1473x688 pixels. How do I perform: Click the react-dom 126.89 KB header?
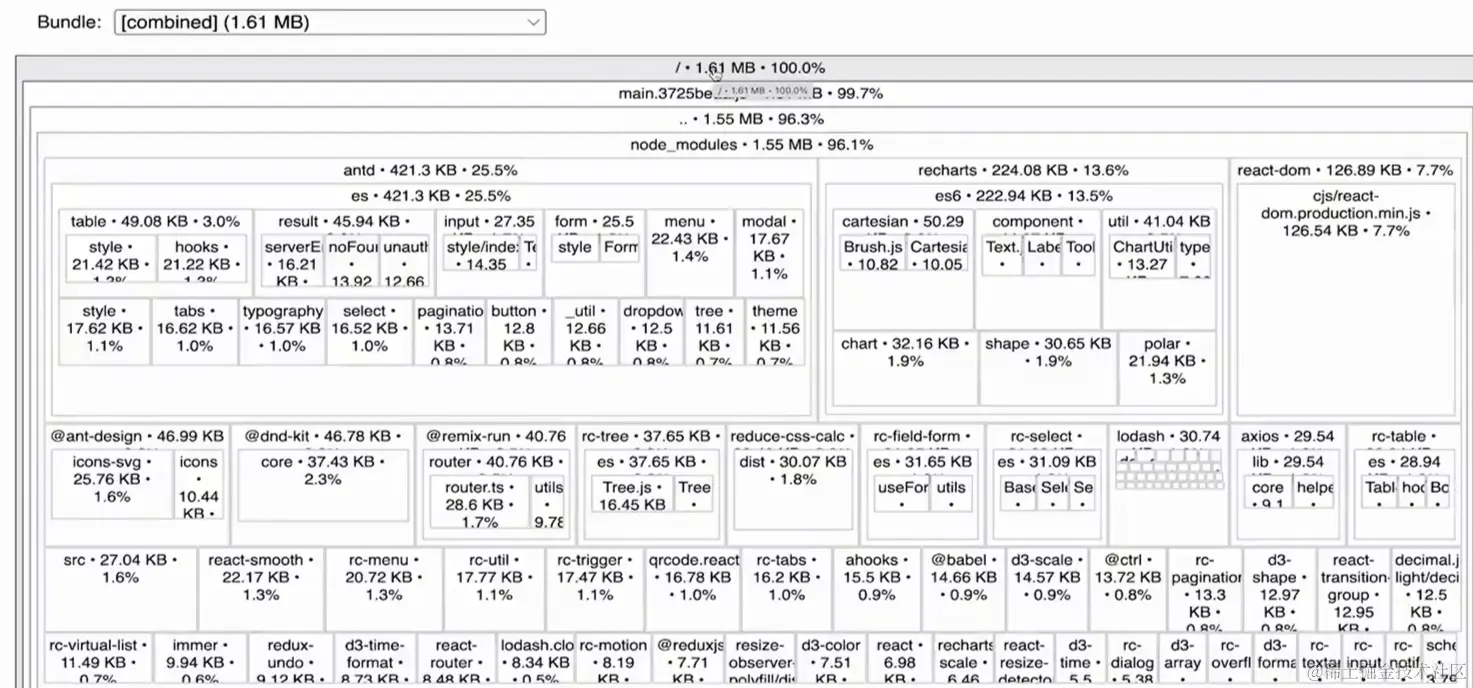[1345, 171]
